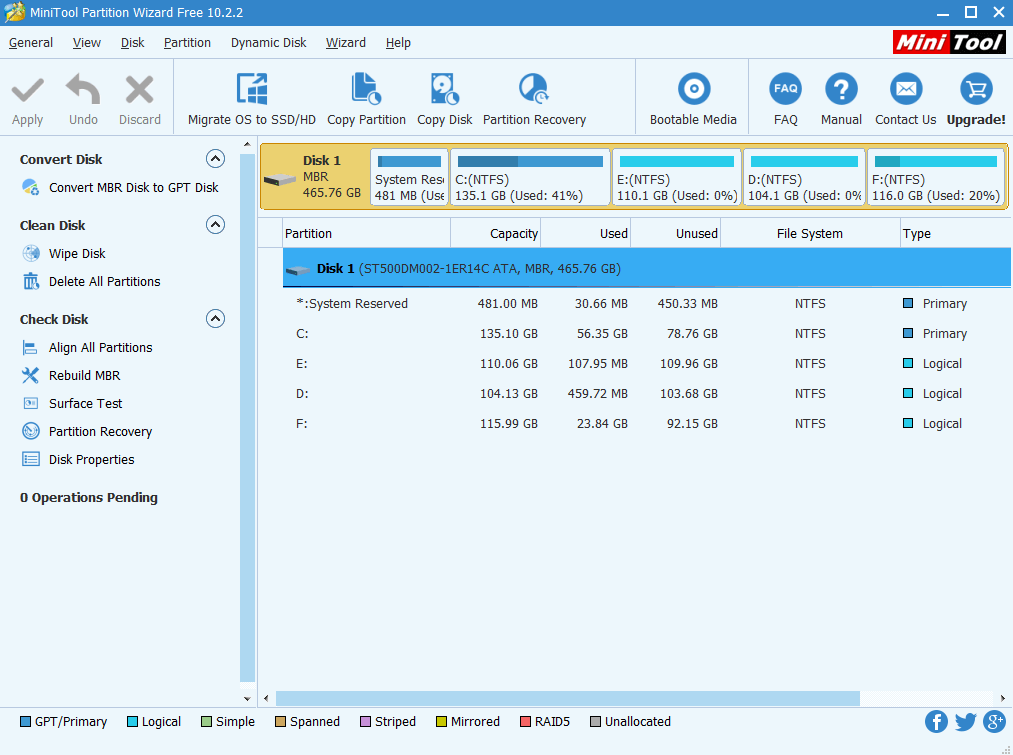Image resolution: width=1013 pixels, height=755 pixels.
Task: Open the Manual help icon
Action: pos(841,90)
